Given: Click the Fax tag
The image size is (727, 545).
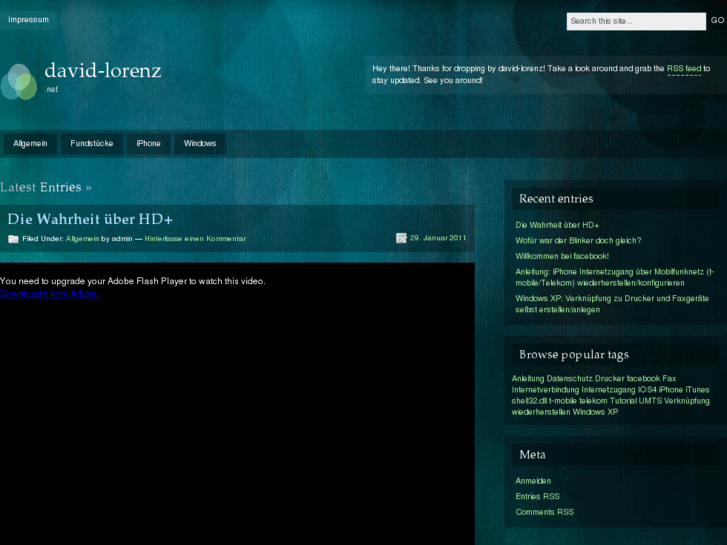Looking at the screenshot, I should pyautogui.click(x=669, y=378).
